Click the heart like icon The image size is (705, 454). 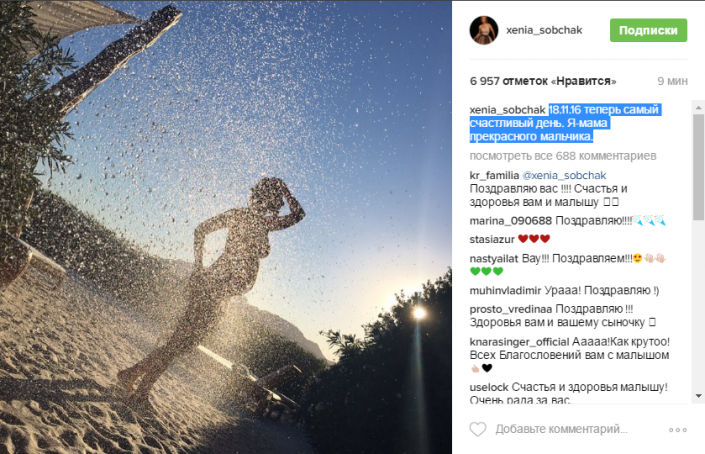[477, 429]
